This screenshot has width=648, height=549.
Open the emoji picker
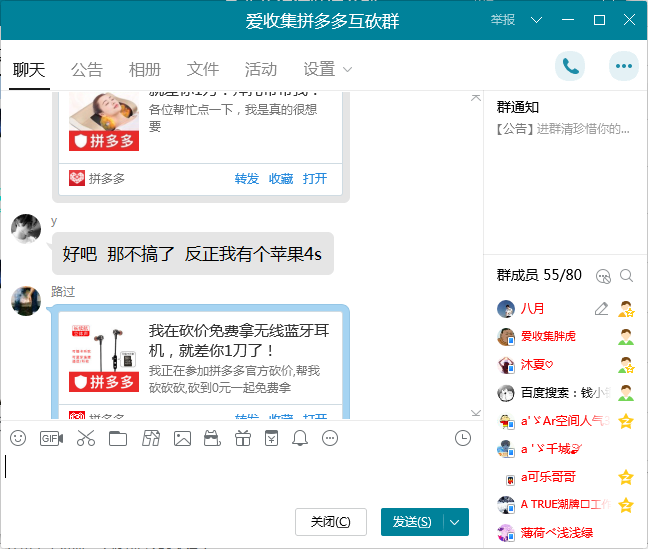pos(18,438)
